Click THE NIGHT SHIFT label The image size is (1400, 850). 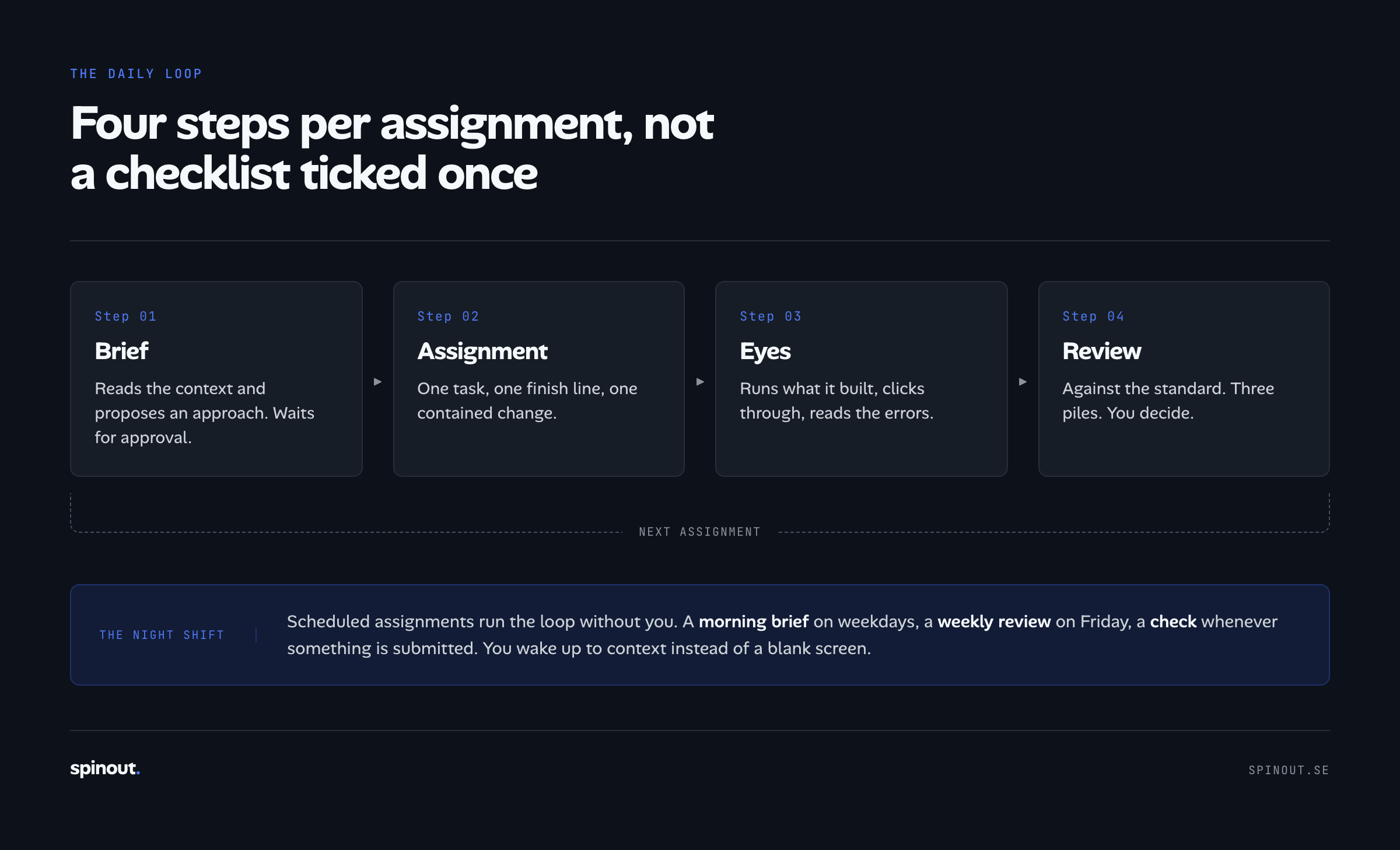pos(162,635)
